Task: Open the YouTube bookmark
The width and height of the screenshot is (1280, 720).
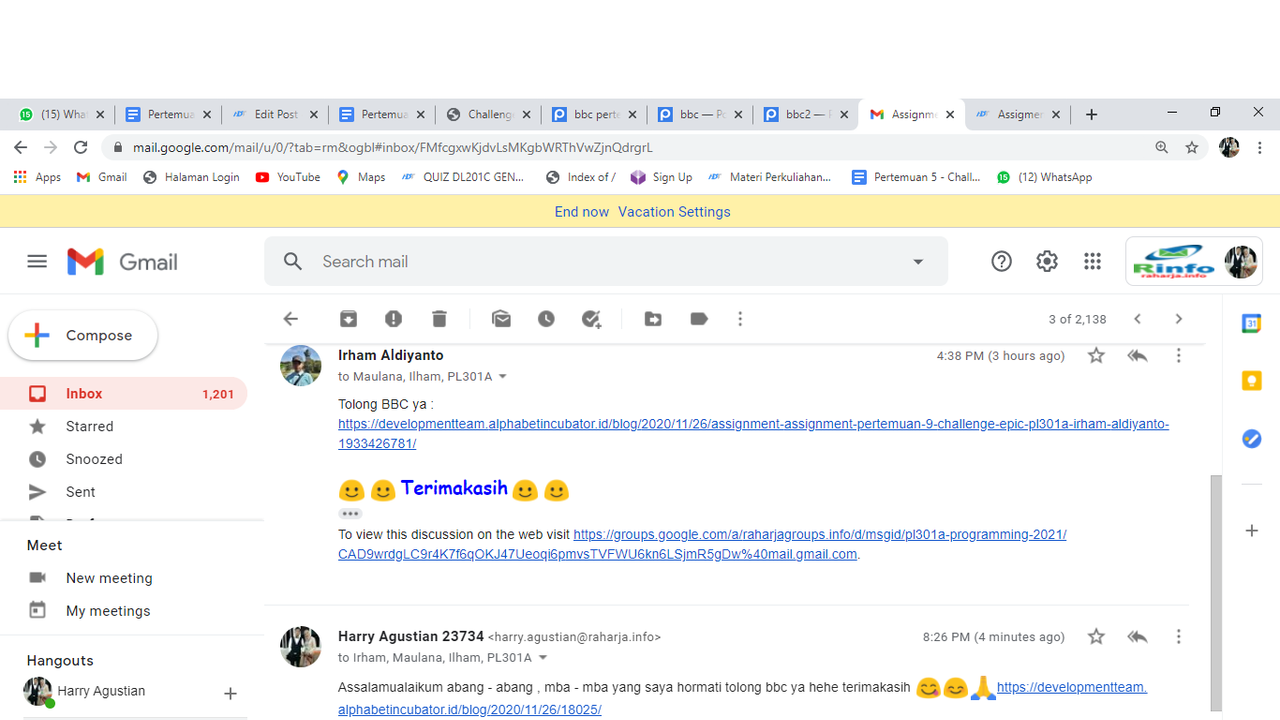Action: pos(288,177)
